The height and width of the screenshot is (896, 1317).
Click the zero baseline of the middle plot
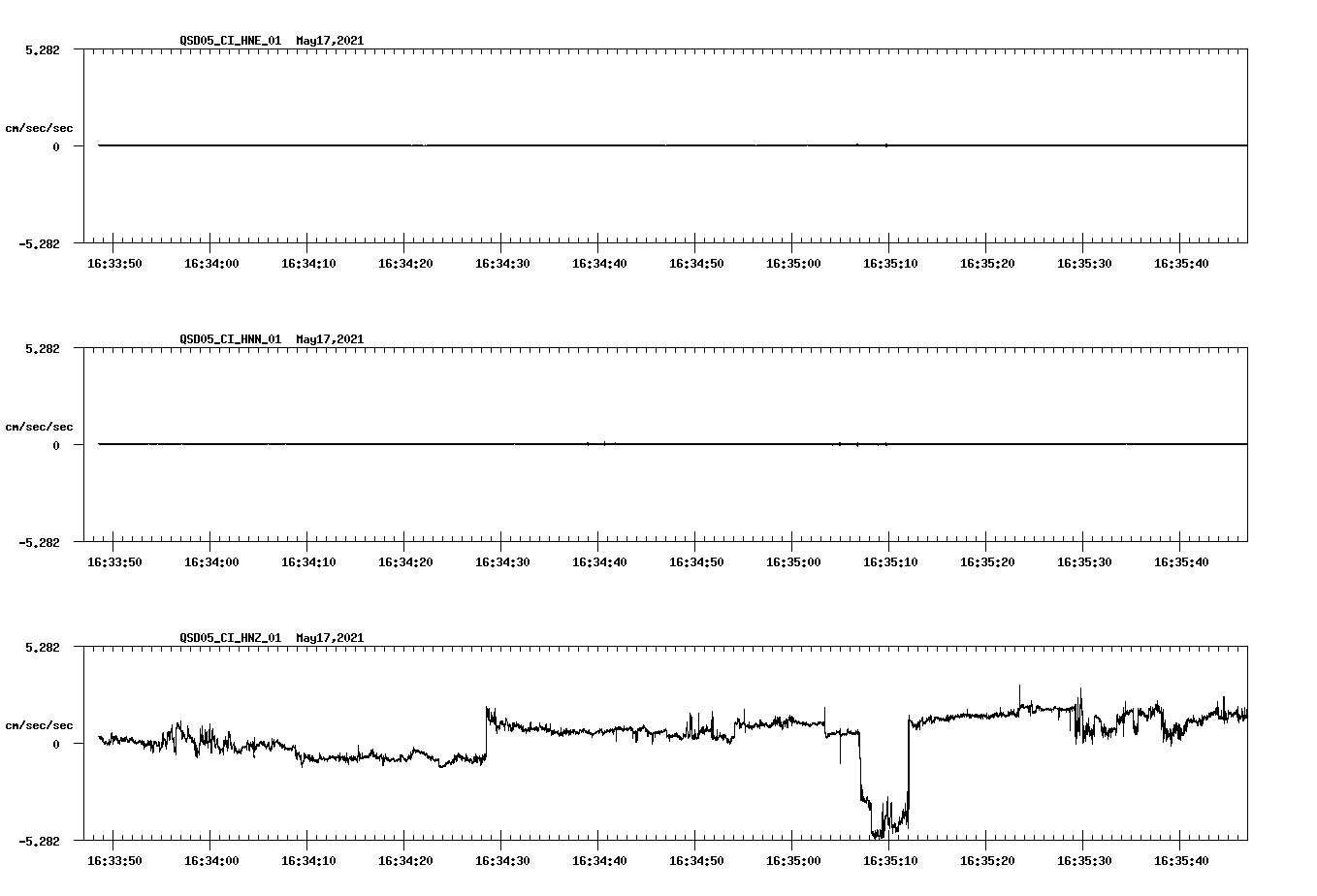click(582, 444)
